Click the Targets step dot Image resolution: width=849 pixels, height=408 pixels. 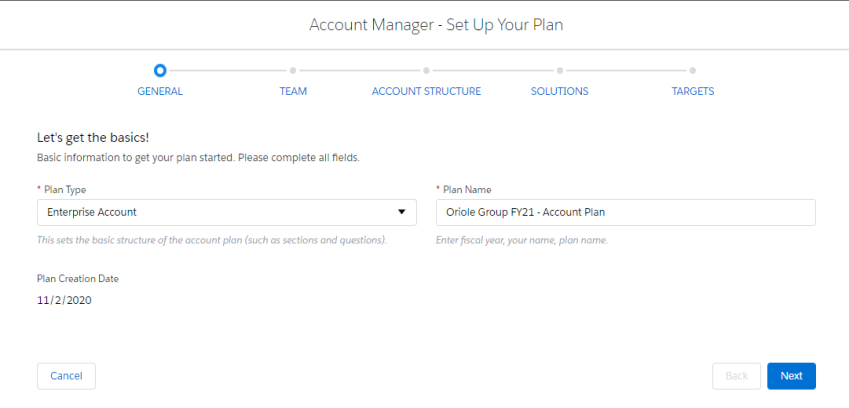point(693,70)
